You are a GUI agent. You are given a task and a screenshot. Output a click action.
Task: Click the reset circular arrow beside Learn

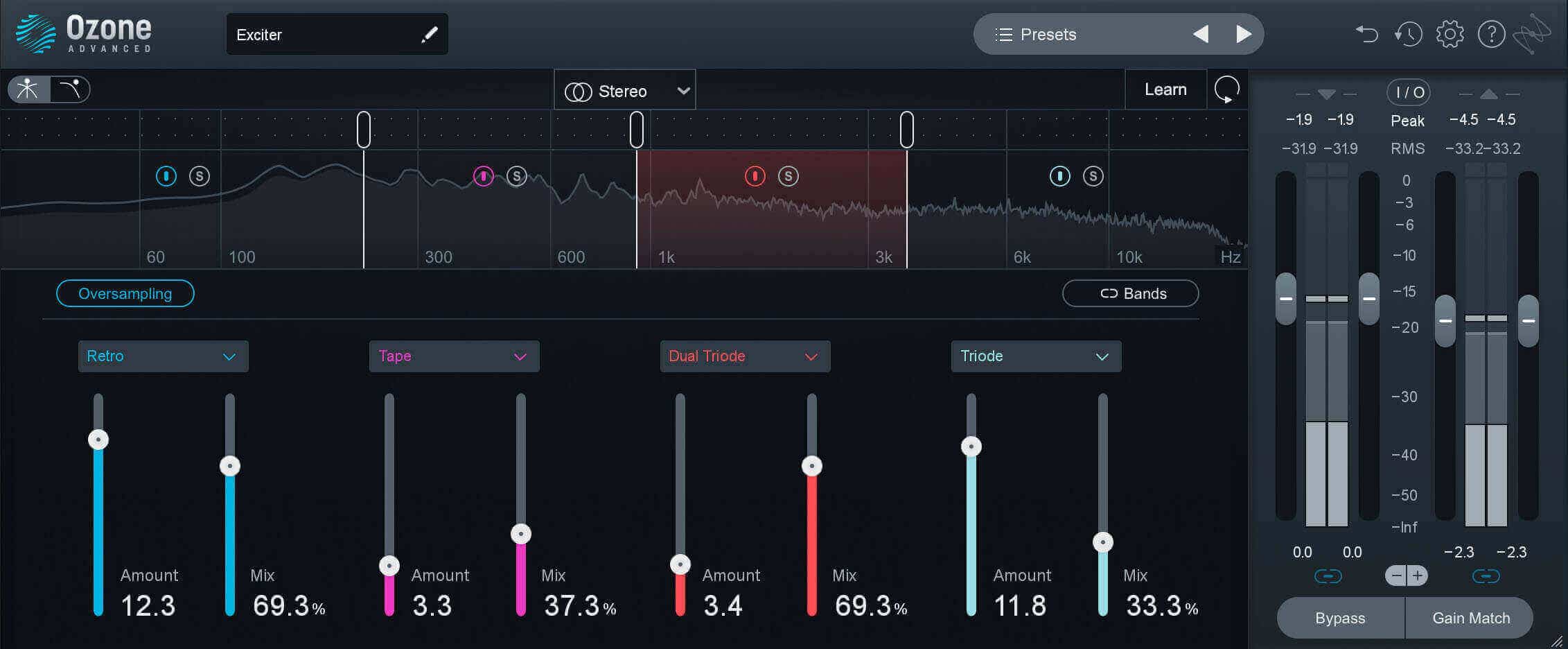click(x=1226, y=89)
